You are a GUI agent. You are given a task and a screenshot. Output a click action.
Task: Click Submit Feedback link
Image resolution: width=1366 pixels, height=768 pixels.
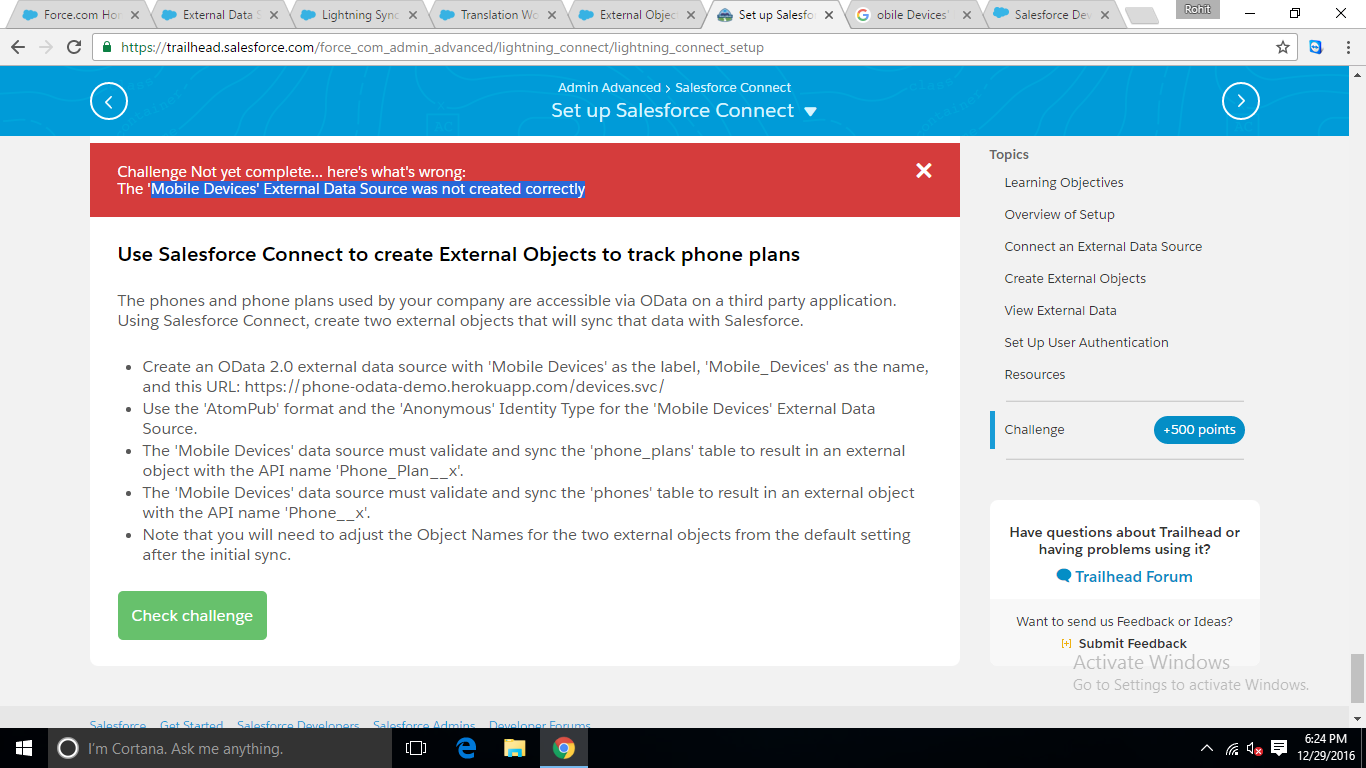pos(1124,644)
